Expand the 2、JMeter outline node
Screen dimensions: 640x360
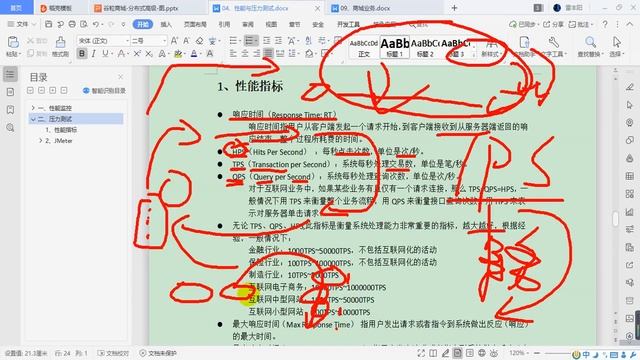tap(40, 141)
